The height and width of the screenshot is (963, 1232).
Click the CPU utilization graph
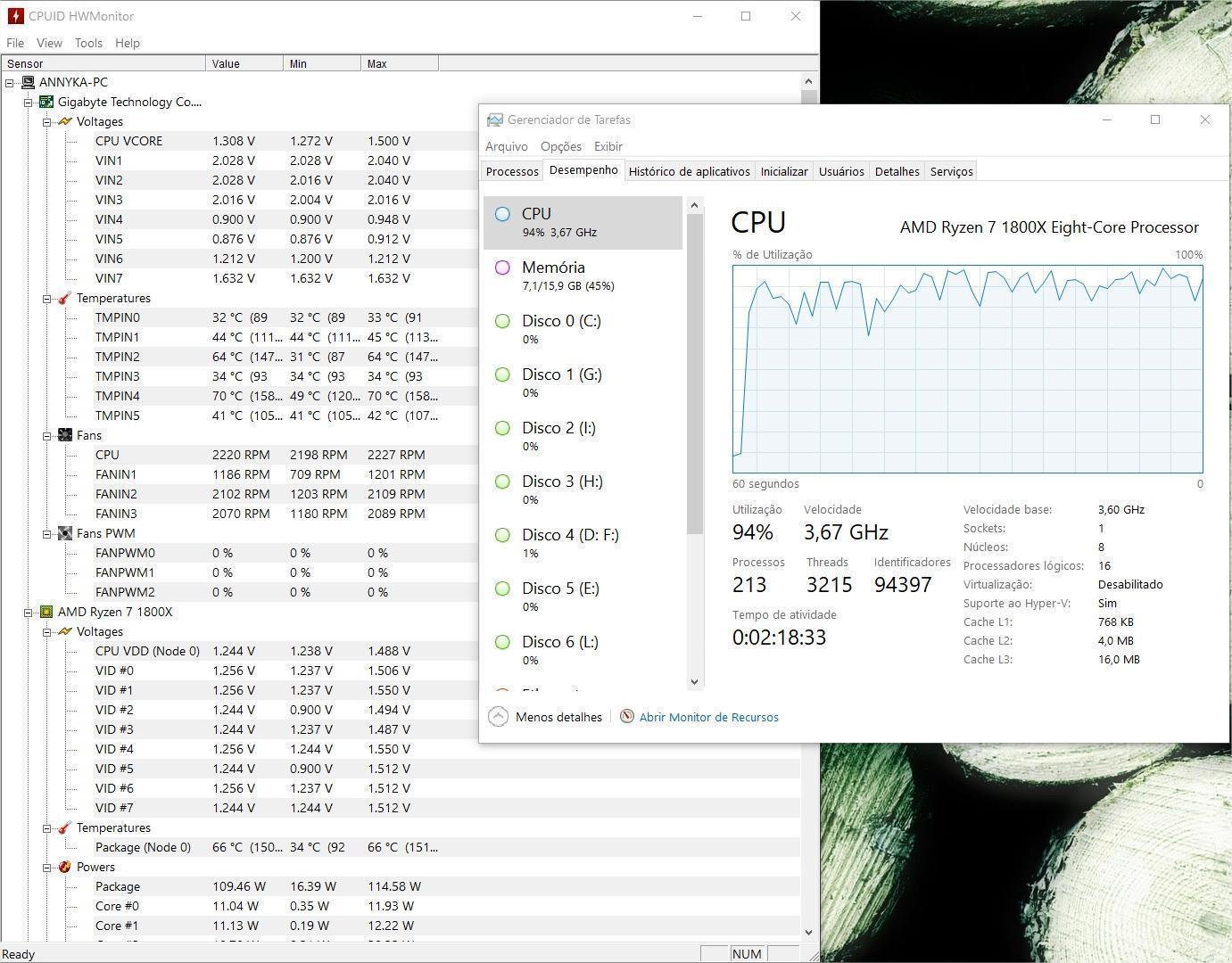tap(967, 368)
